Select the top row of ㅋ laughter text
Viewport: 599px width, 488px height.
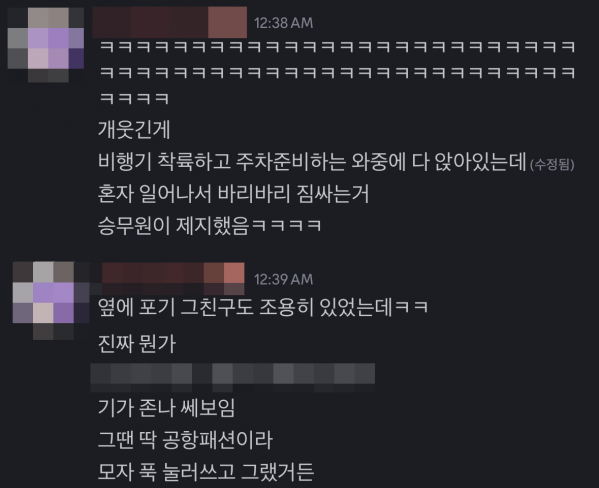tap(337, 47)
